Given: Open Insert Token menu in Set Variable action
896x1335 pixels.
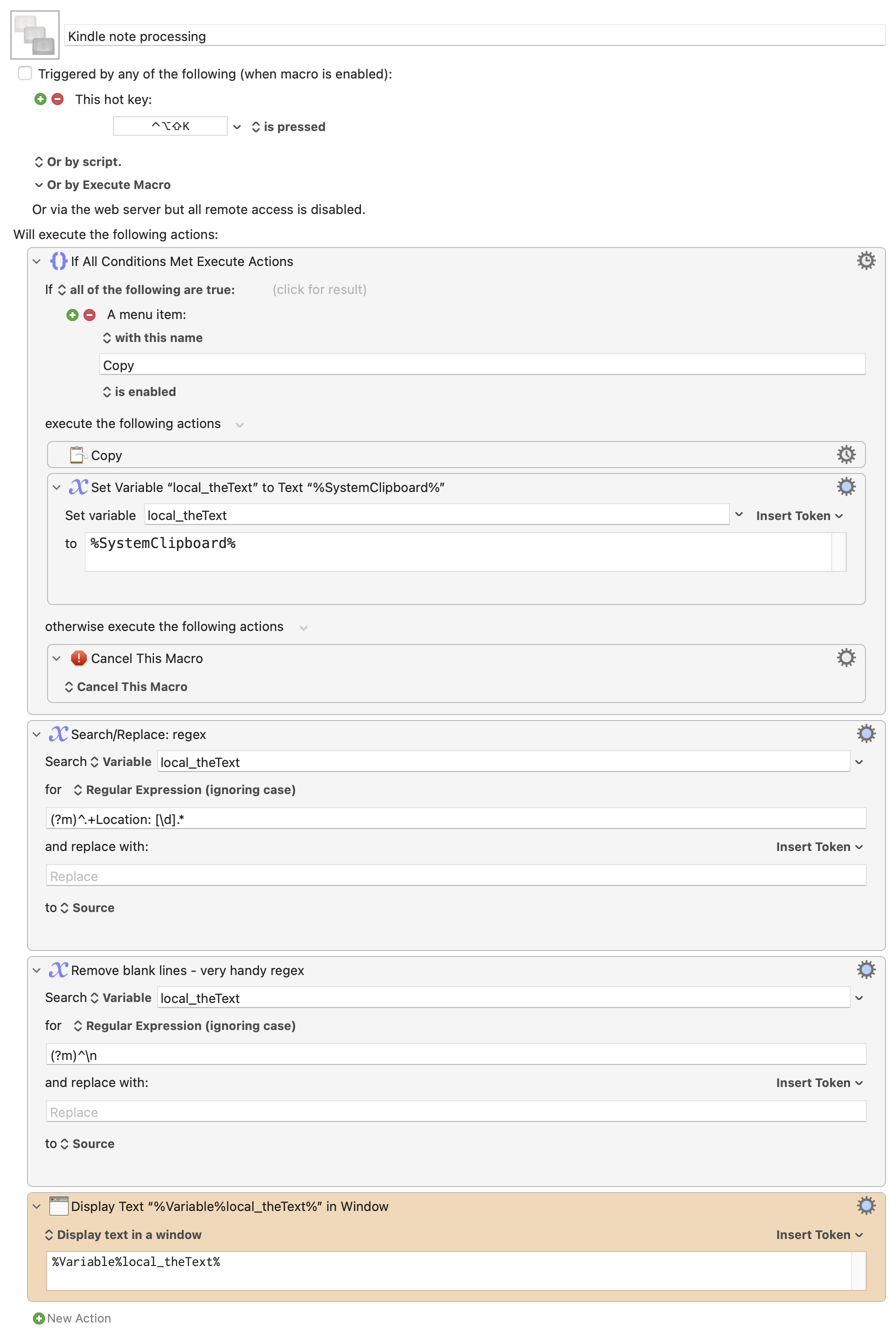Looking at the screenshot, I should point(799,515).
